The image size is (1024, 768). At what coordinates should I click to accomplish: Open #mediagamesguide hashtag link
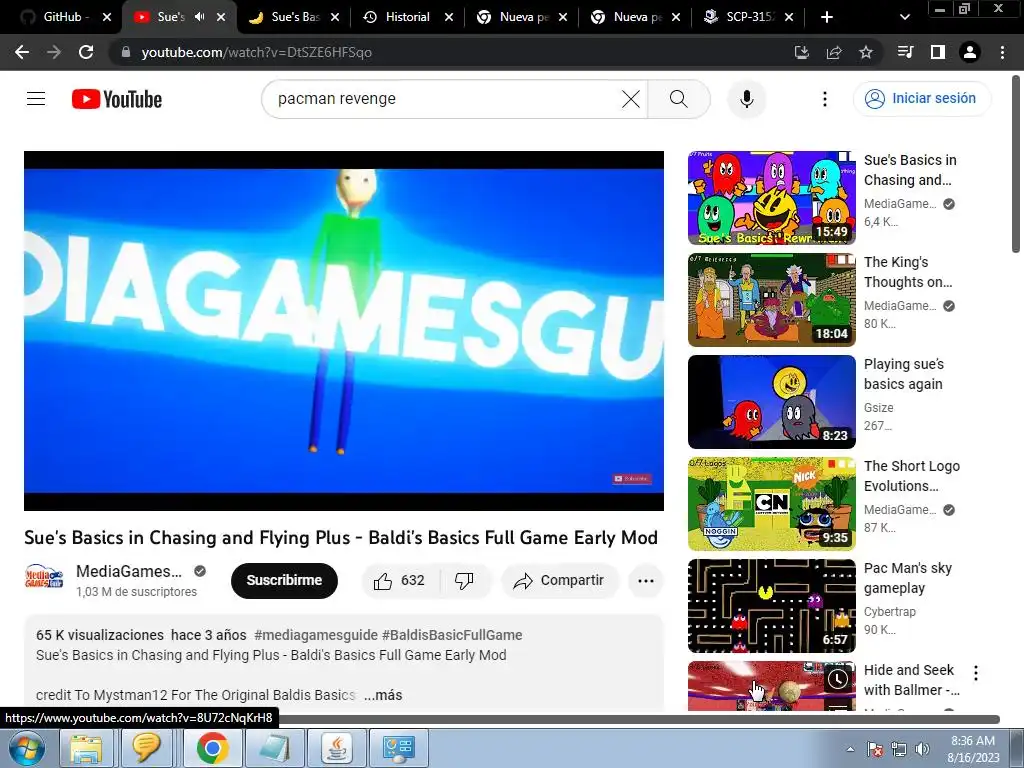pos(316,635)
